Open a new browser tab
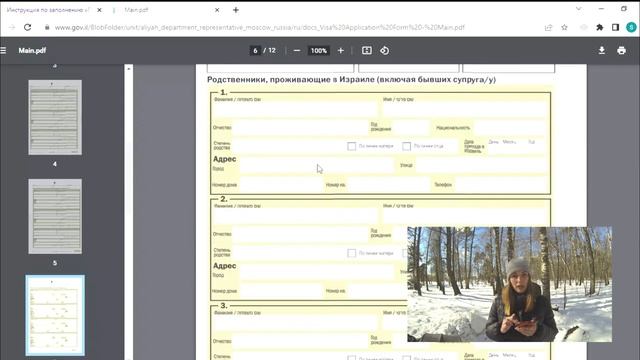This screenshot has height=360, width=640. tap(236, 10)
